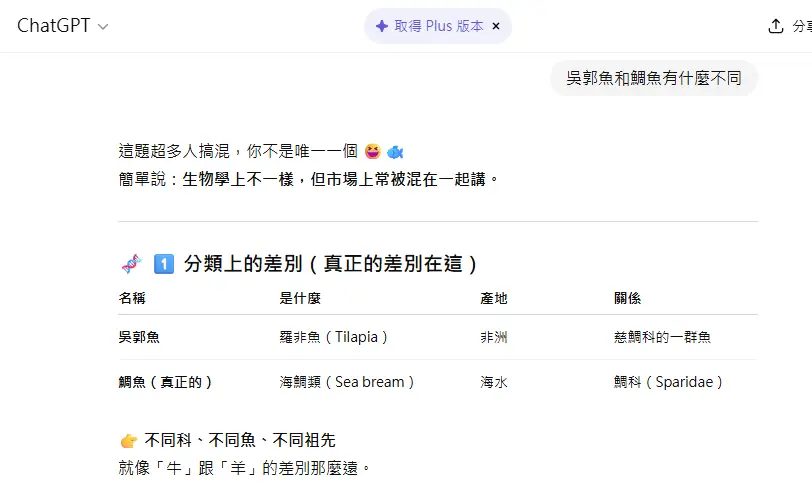
Task: Click the blue number 1 keycap icon
Action: (164, 264)
